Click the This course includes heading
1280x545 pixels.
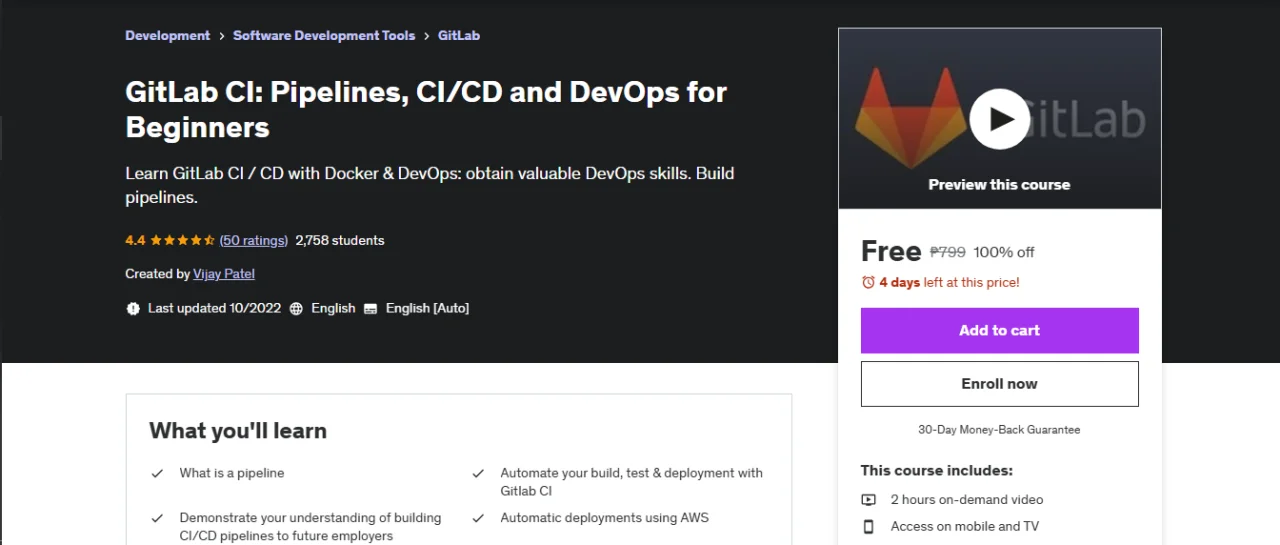pyautogui.click(x=937, y=470)
